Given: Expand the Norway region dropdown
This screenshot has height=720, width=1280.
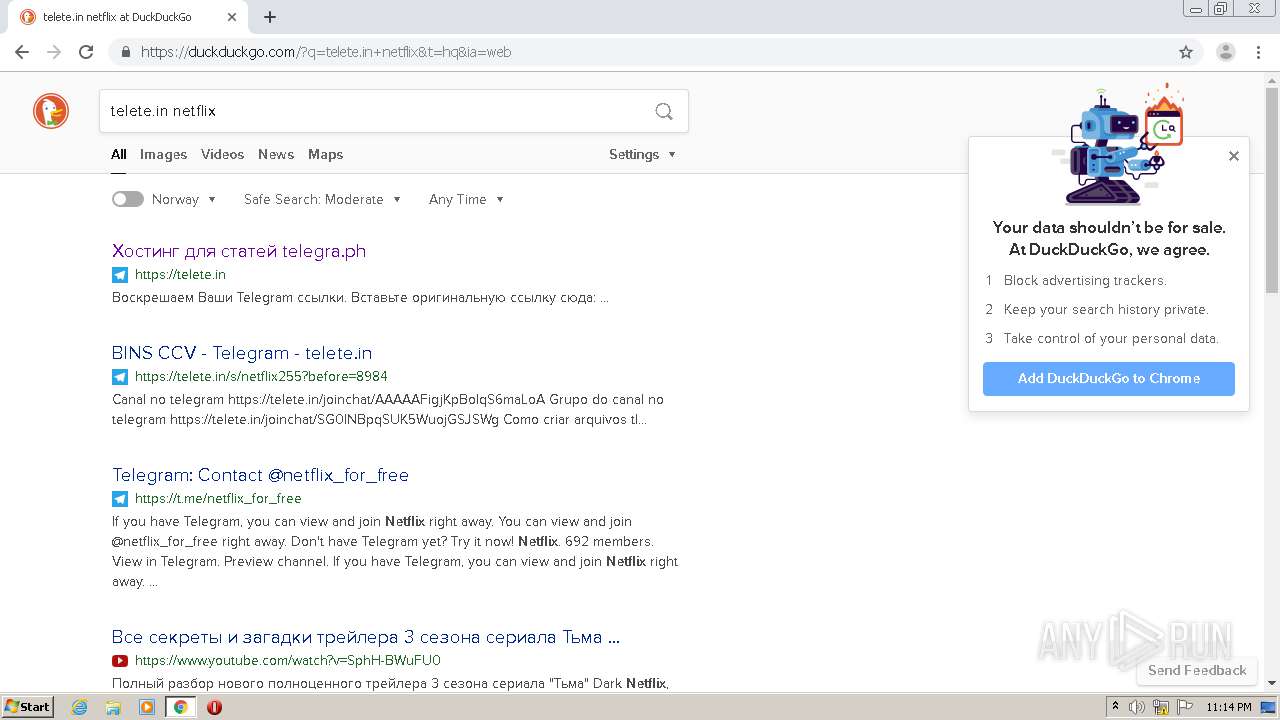Looking at the screenshot, I should [184, 199].
